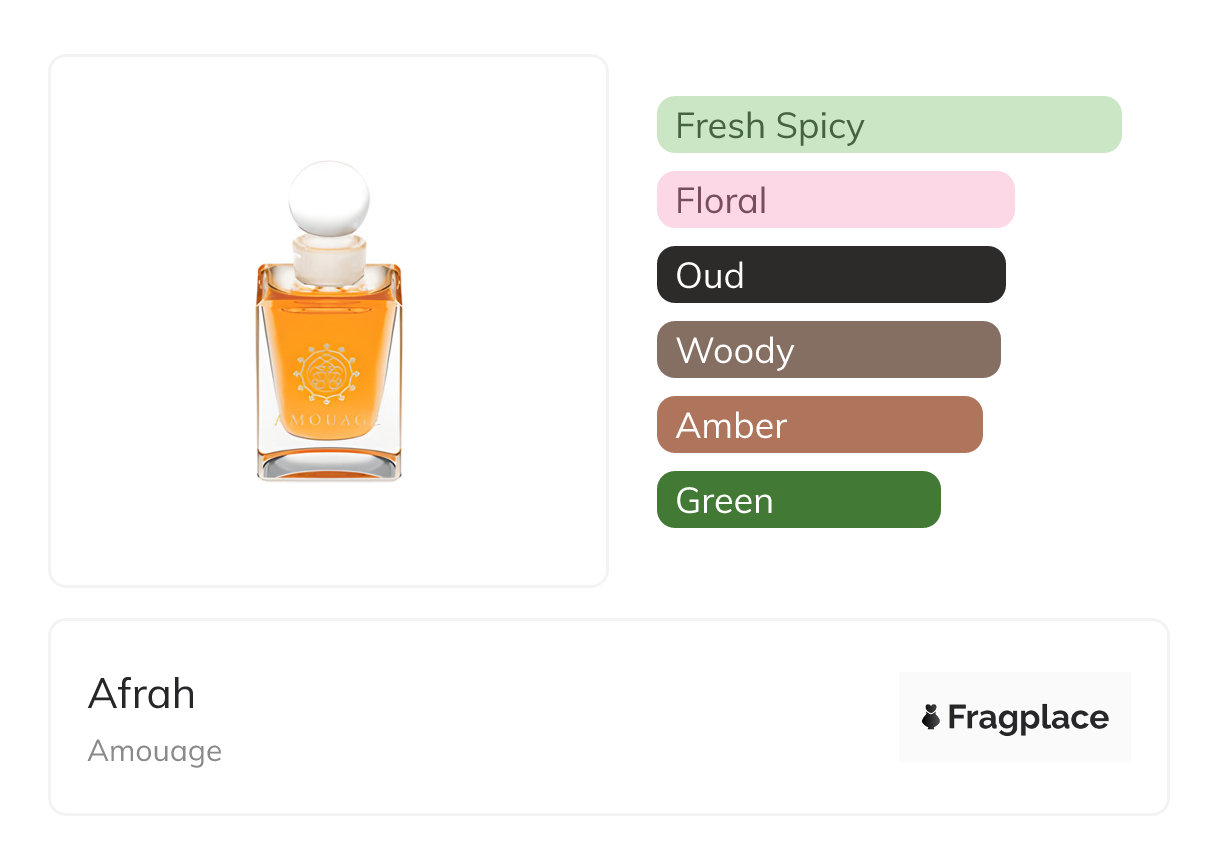
Task: Click the Amouage brand name below Afrah
Action: pyautogui.click(x=155, y=751)
